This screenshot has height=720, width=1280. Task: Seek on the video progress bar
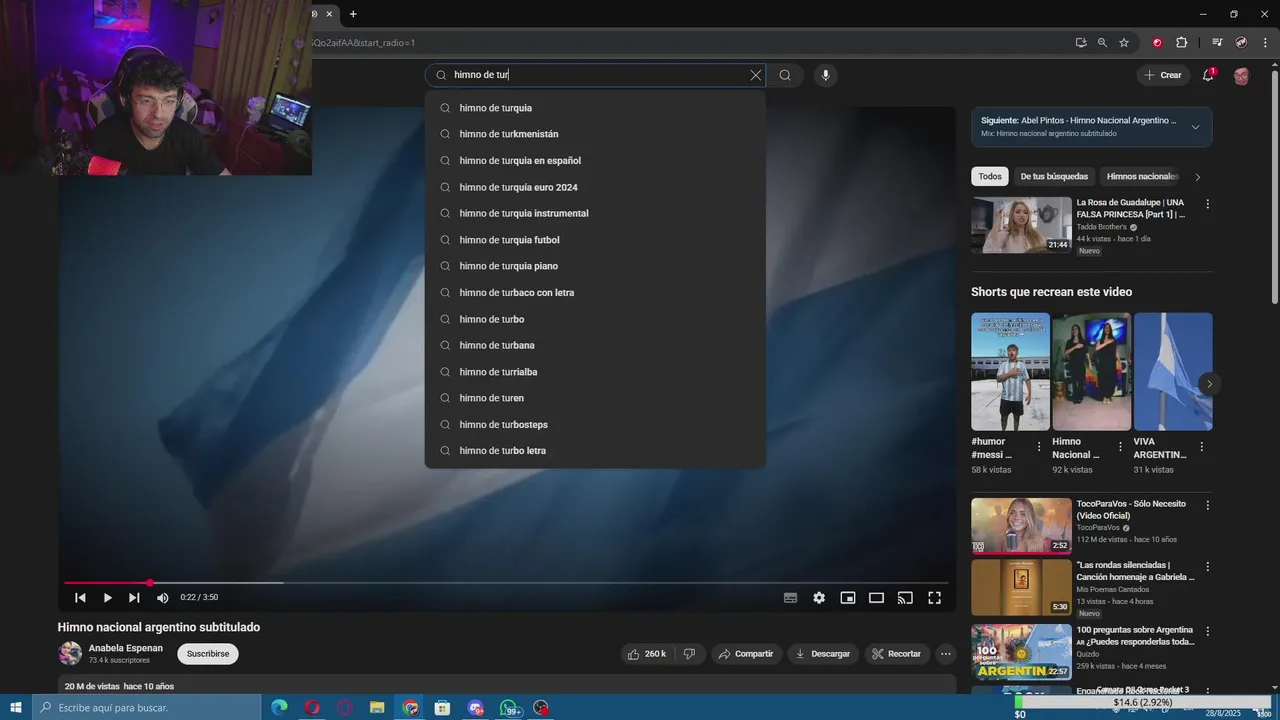click(506, 582)
